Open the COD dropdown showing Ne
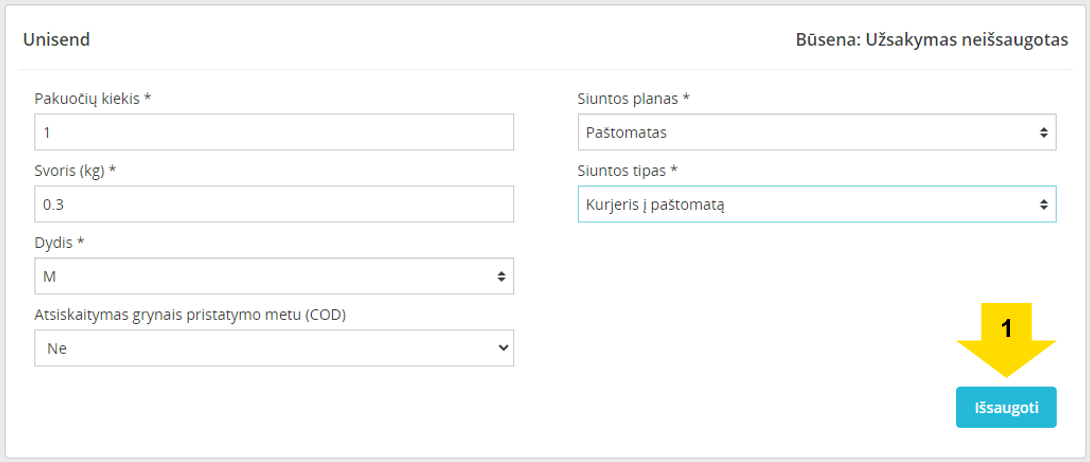The width and height of the screenshot is (1090, 462). (274, 348)
